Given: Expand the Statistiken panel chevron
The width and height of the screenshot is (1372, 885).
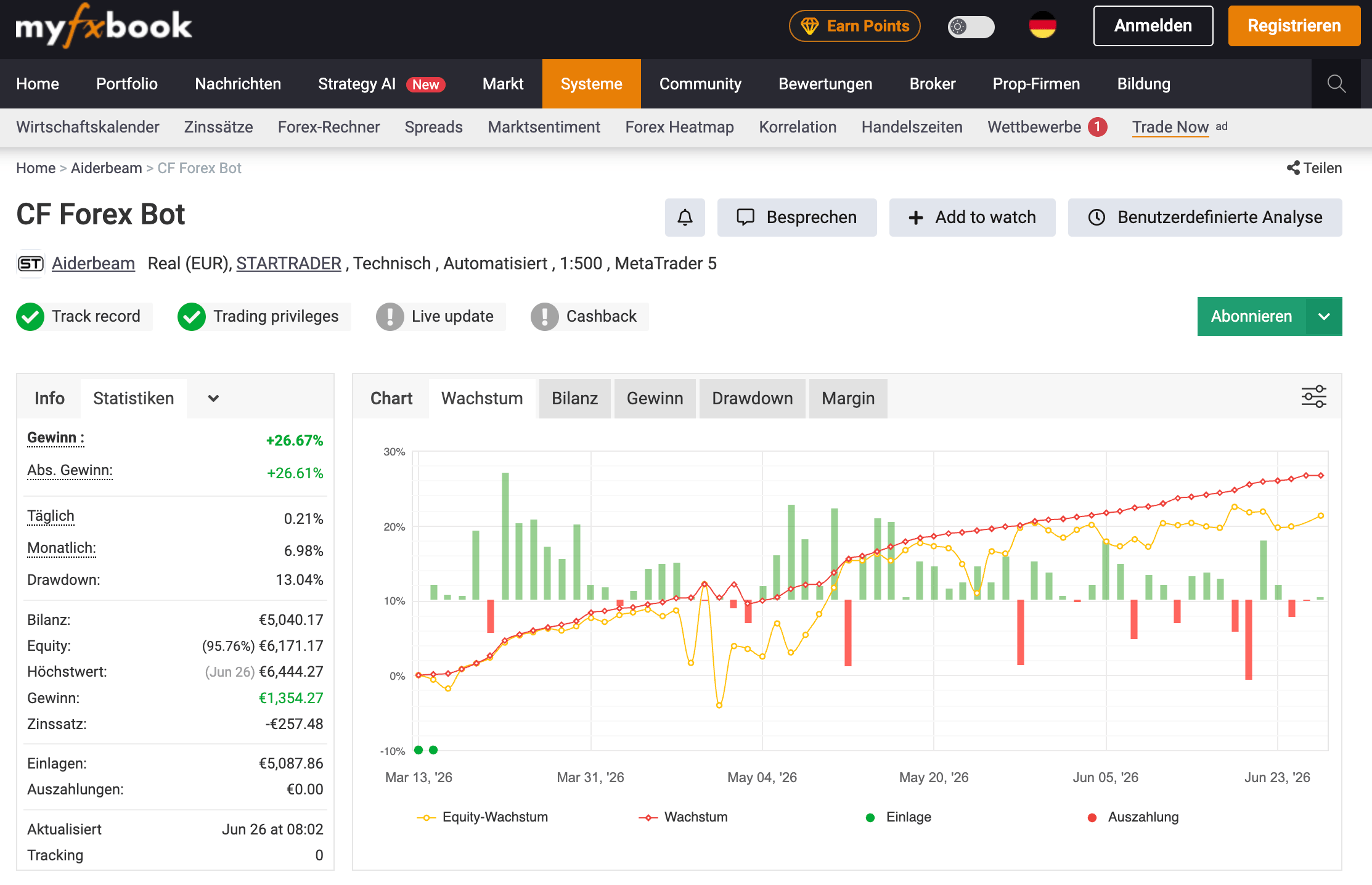Looking at the screenshot, I should pos(213,399).
